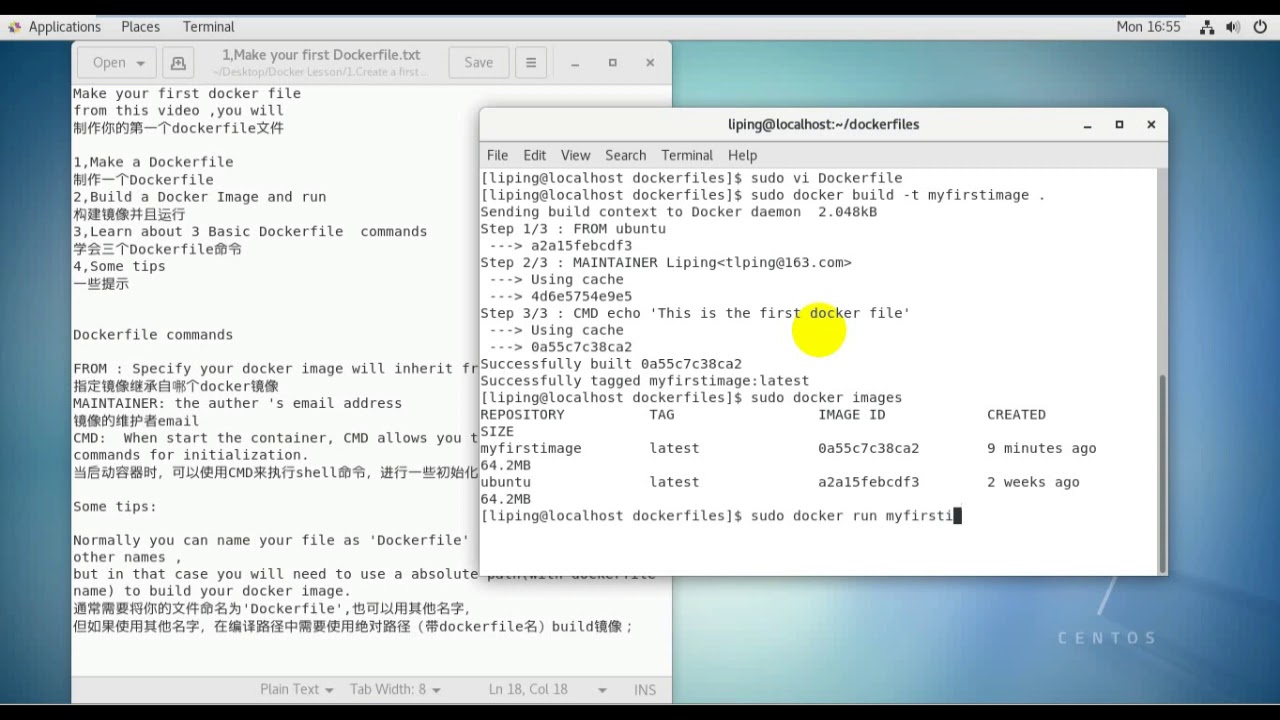Maximize the gedit window
This screenshot has width=1280, height=720.
[x=612, y=63]
